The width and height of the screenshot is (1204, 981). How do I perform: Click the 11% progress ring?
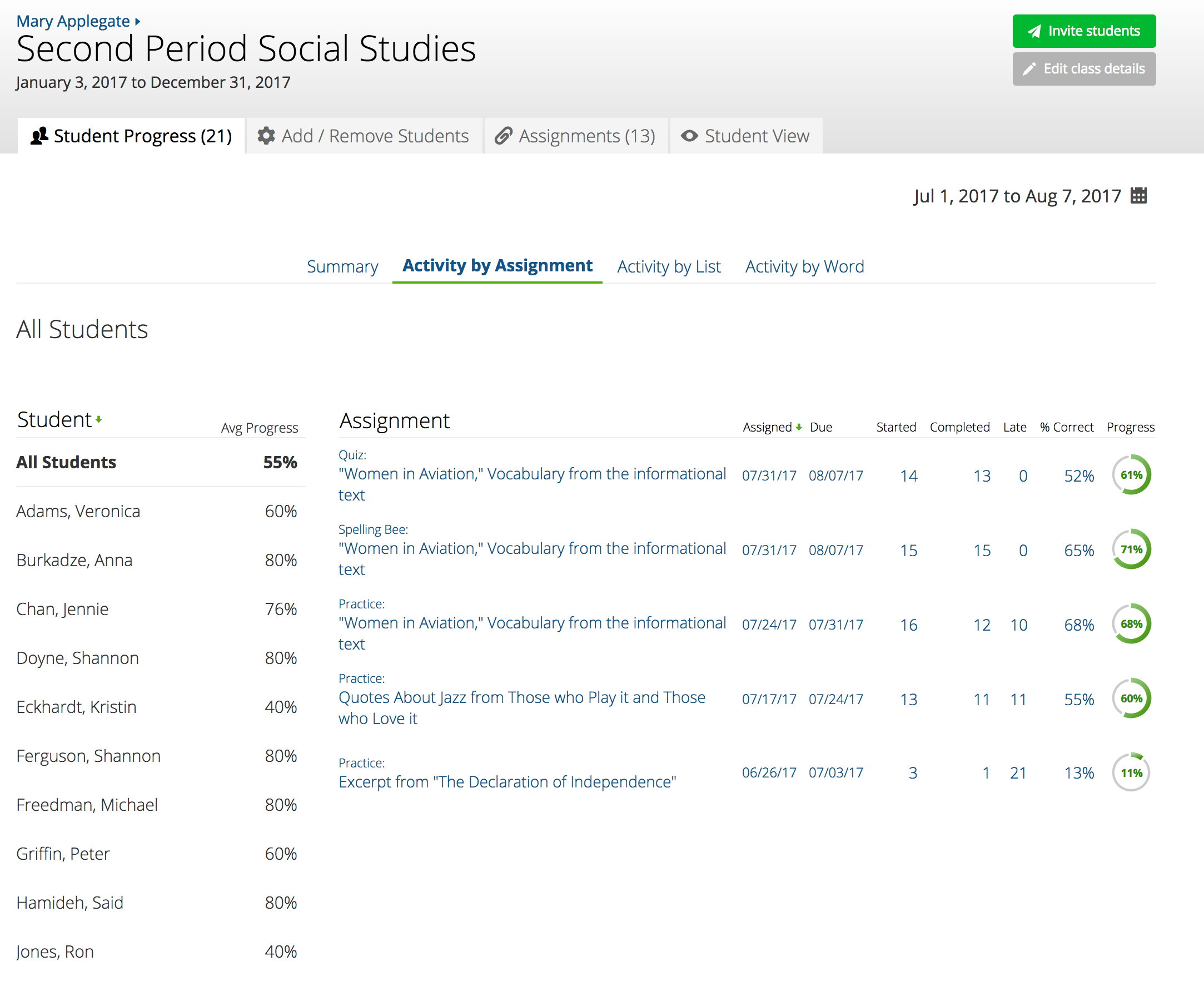coord(1131,772)
